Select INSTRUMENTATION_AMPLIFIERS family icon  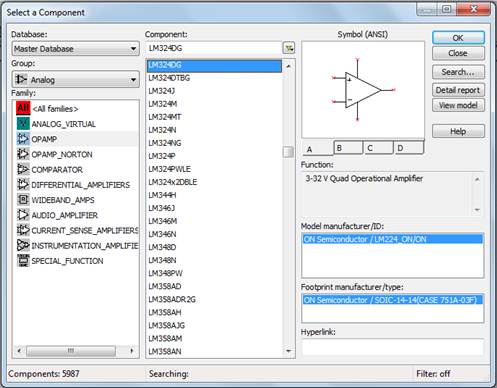coord(23,245)
